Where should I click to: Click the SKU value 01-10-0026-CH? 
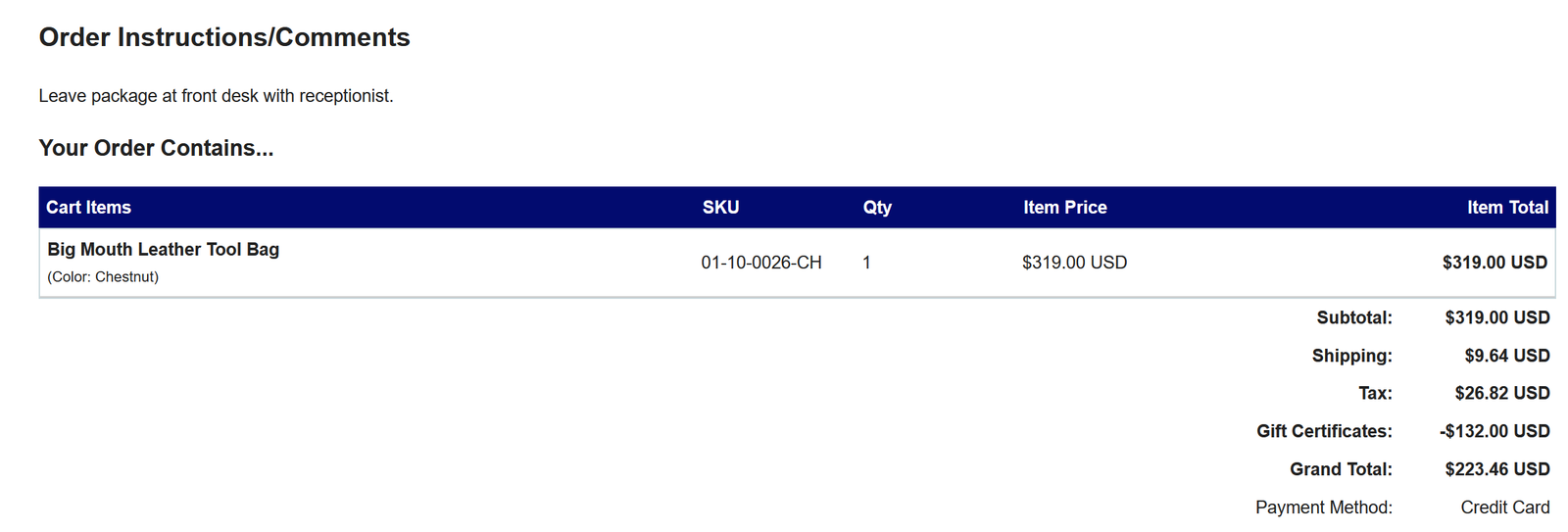coord(760,263)
